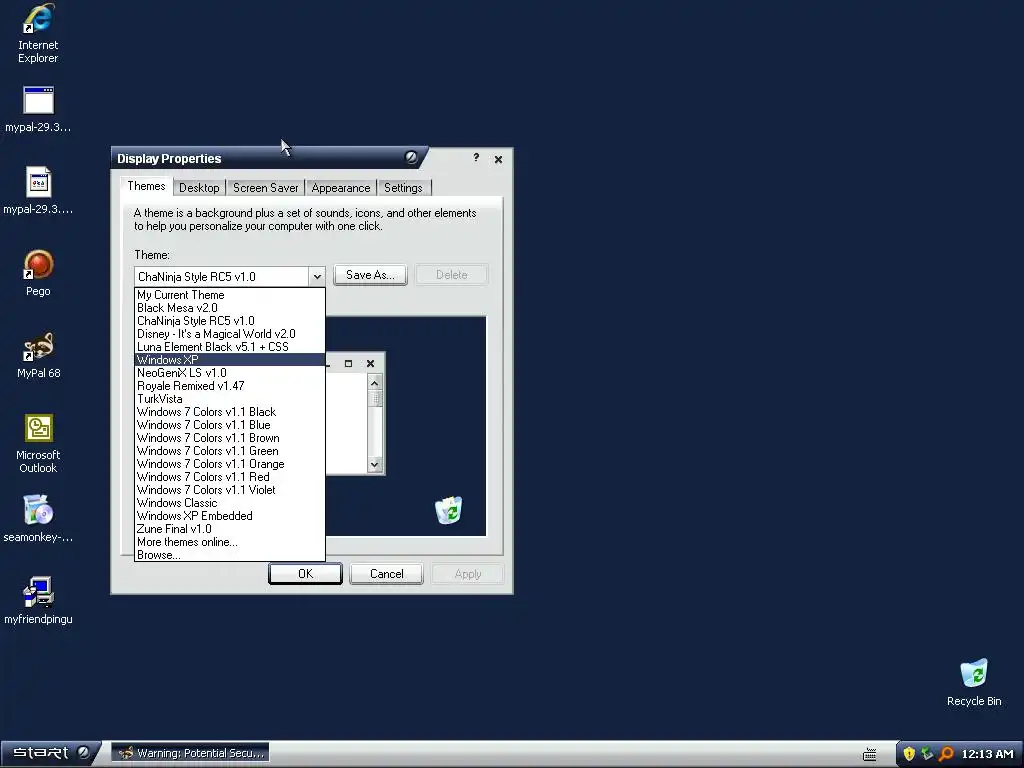
Task: Switch to Warning: Potential Security taskbar window
Action: point(191,753)
